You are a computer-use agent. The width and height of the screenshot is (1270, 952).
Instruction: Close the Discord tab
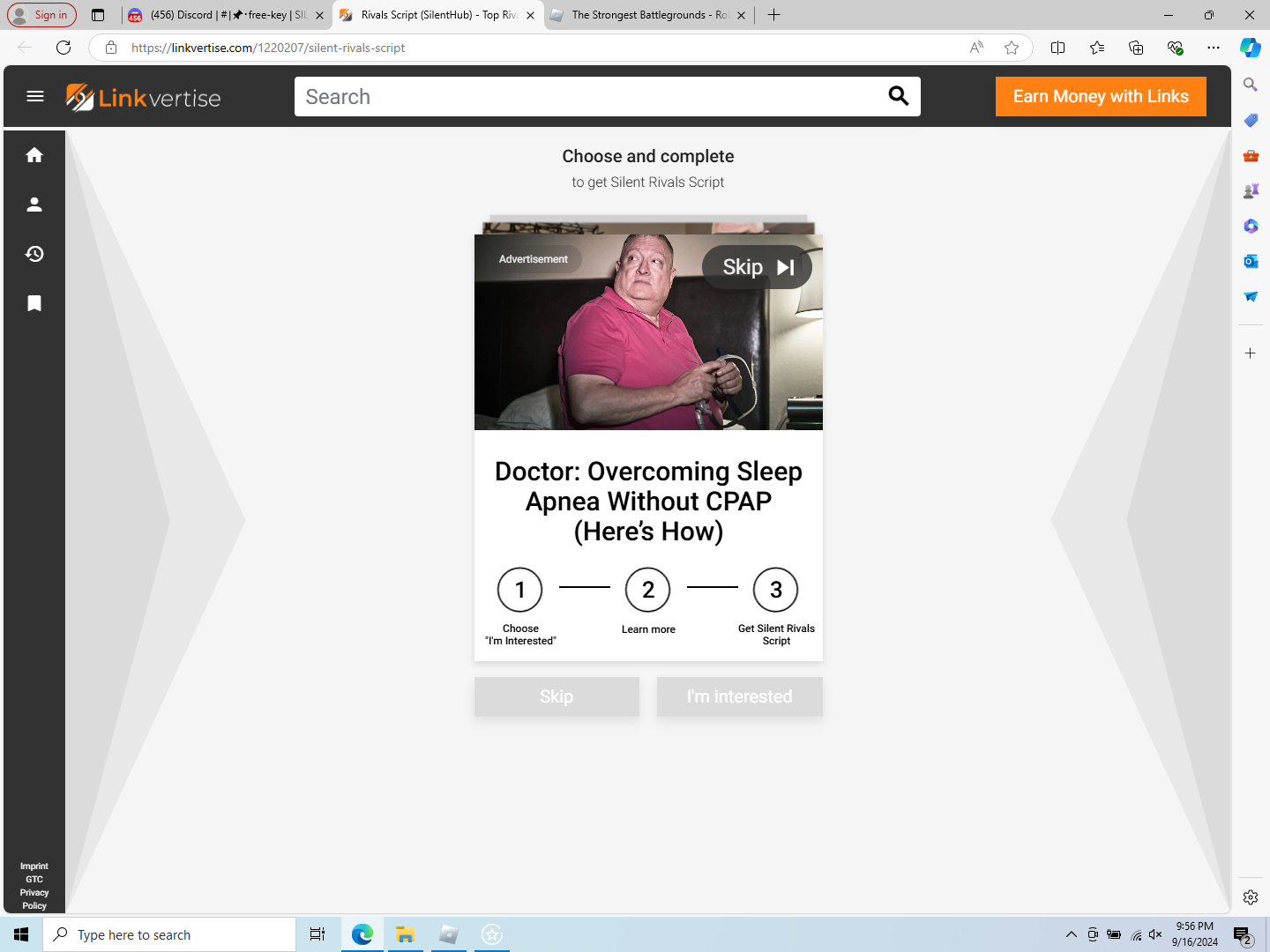(319, 15)
